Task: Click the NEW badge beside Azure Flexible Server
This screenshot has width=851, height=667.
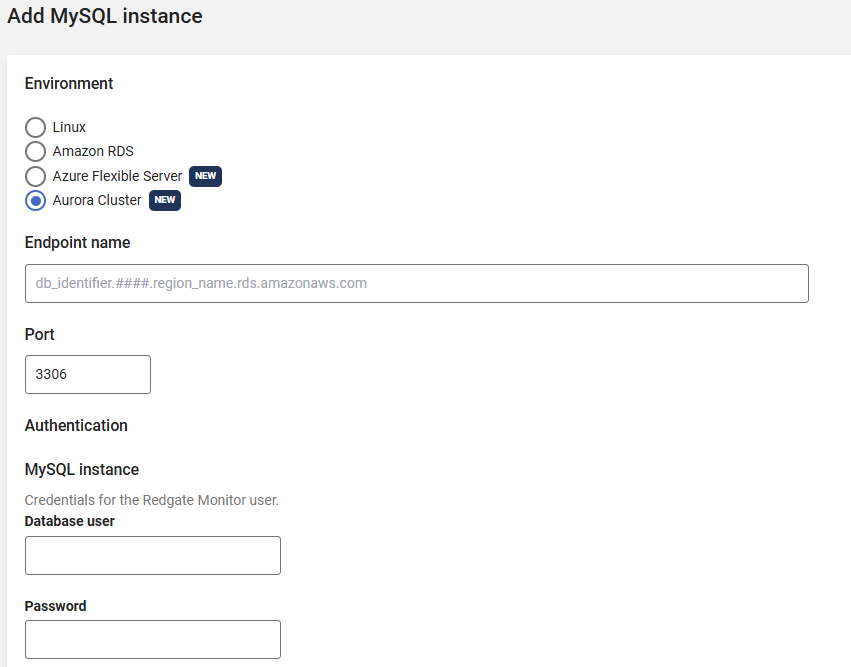Action: (205, 176)
